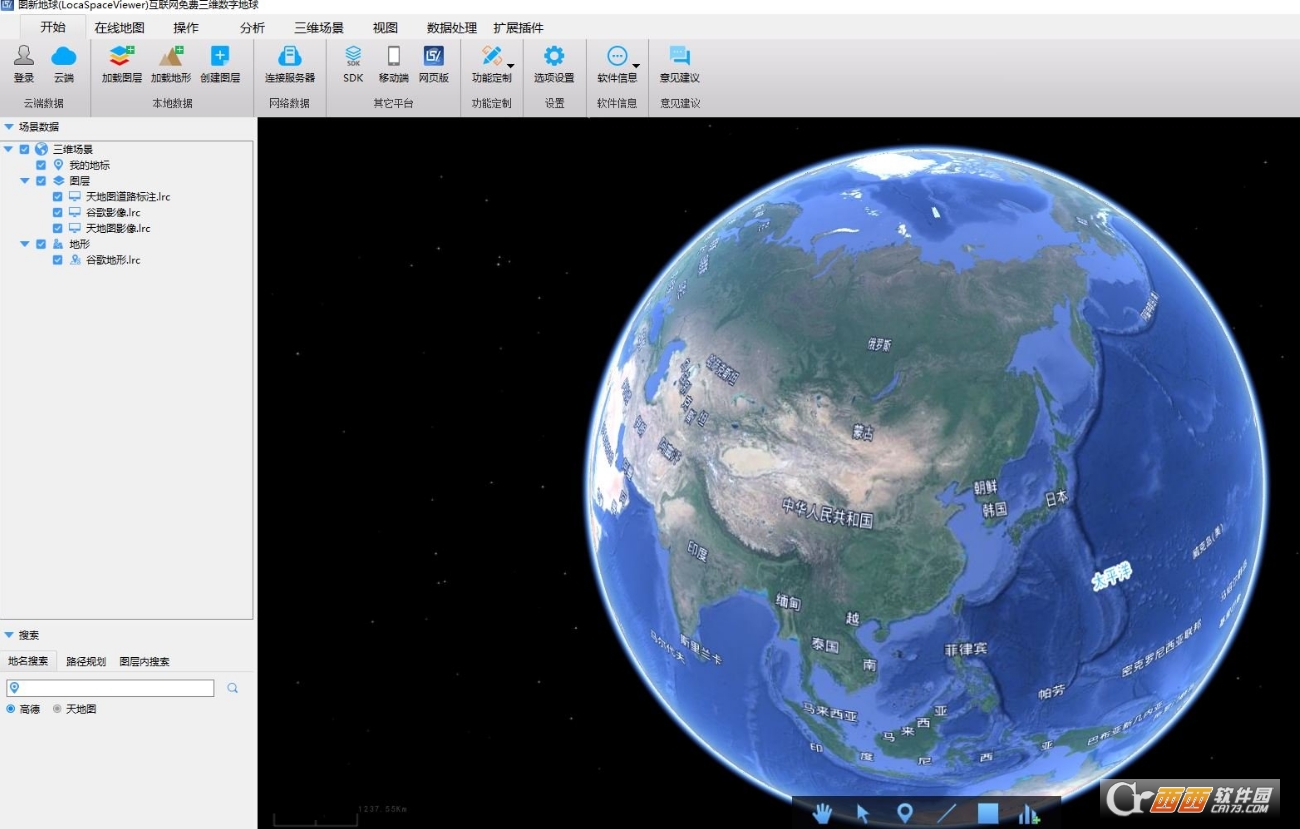1300x829 pixels.
Task: Open 连接服务器 connect server
Action: [x=290, y=56]
